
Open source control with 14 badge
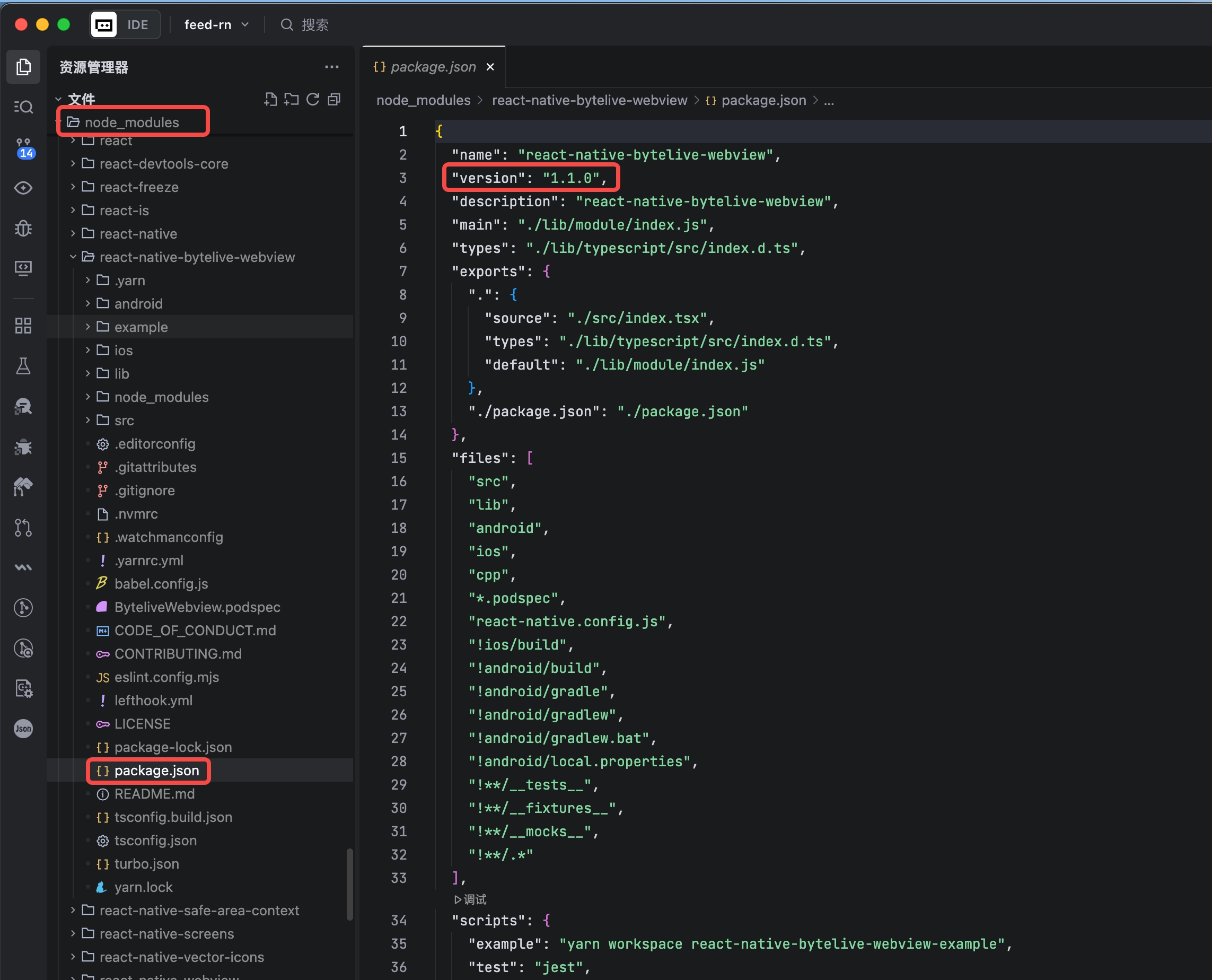point(23,148)
